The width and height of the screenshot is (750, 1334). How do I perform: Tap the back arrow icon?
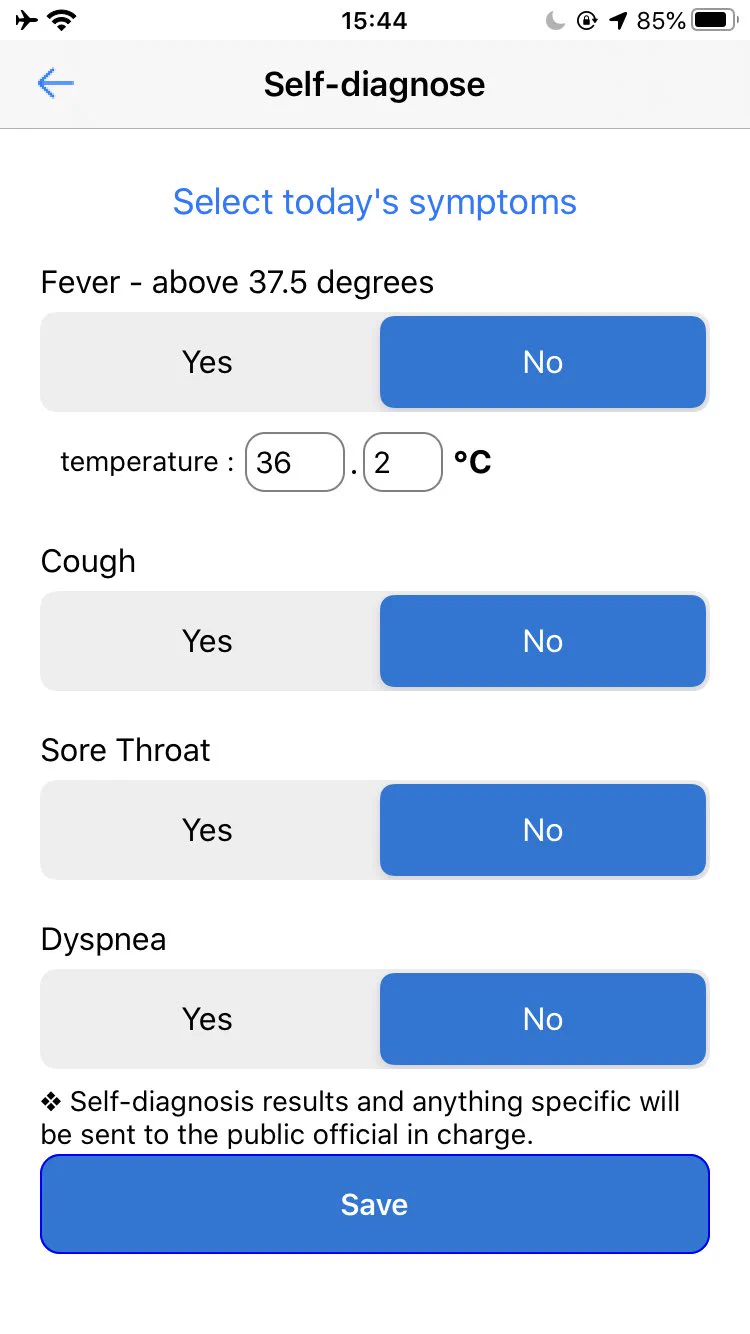click(x=56, y=84)
